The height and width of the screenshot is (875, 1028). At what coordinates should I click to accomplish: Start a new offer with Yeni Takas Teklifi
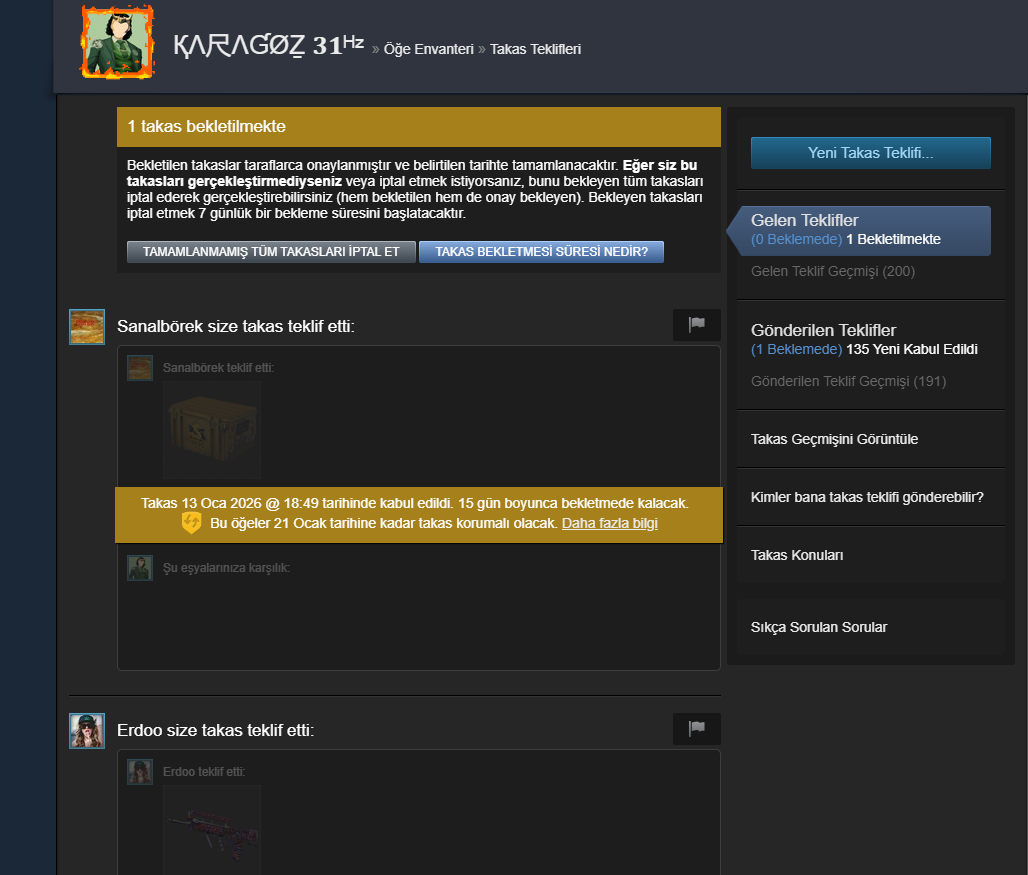(871, 153)
